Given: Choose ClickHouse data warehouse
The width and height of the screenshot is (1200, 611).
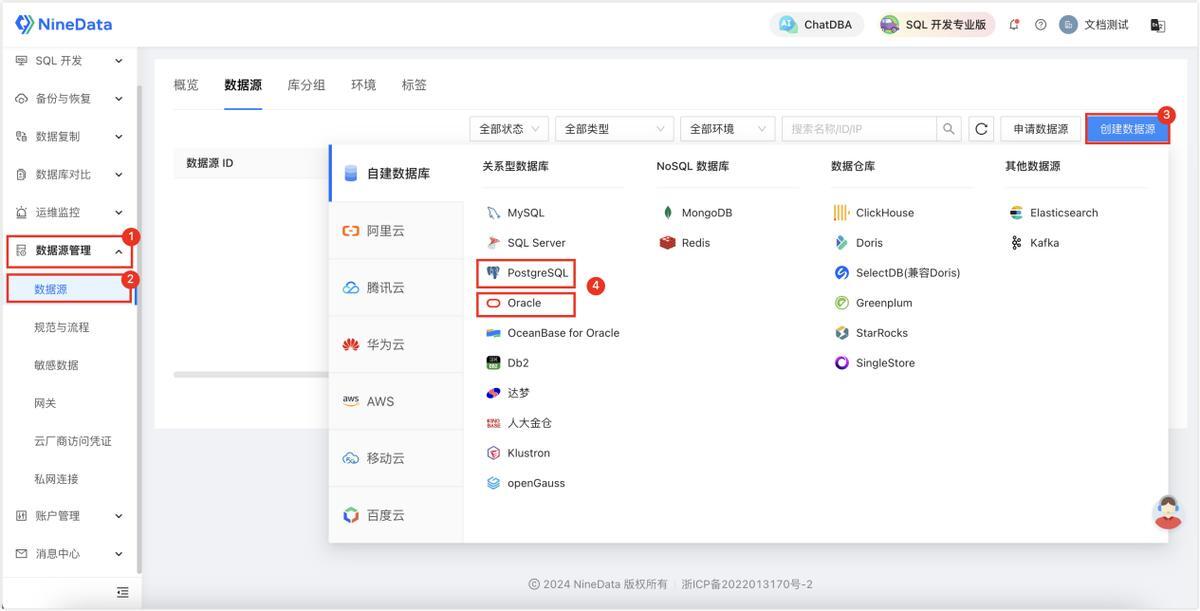Looking at the screenshot, I should click(x=874, y=213).
